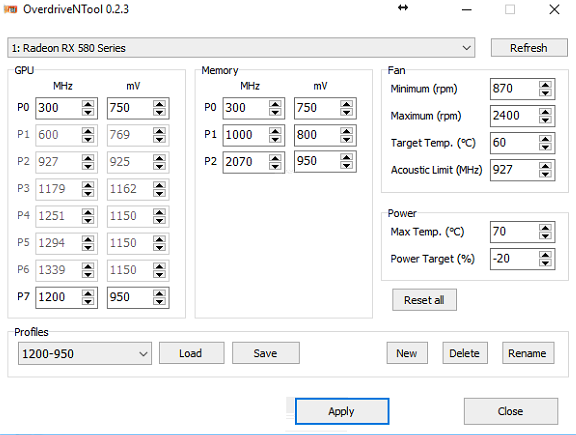Increase fan Maximum rpm with up arrow
The height and width of the screenshot is (435, 576).
(x=546, y=112)
